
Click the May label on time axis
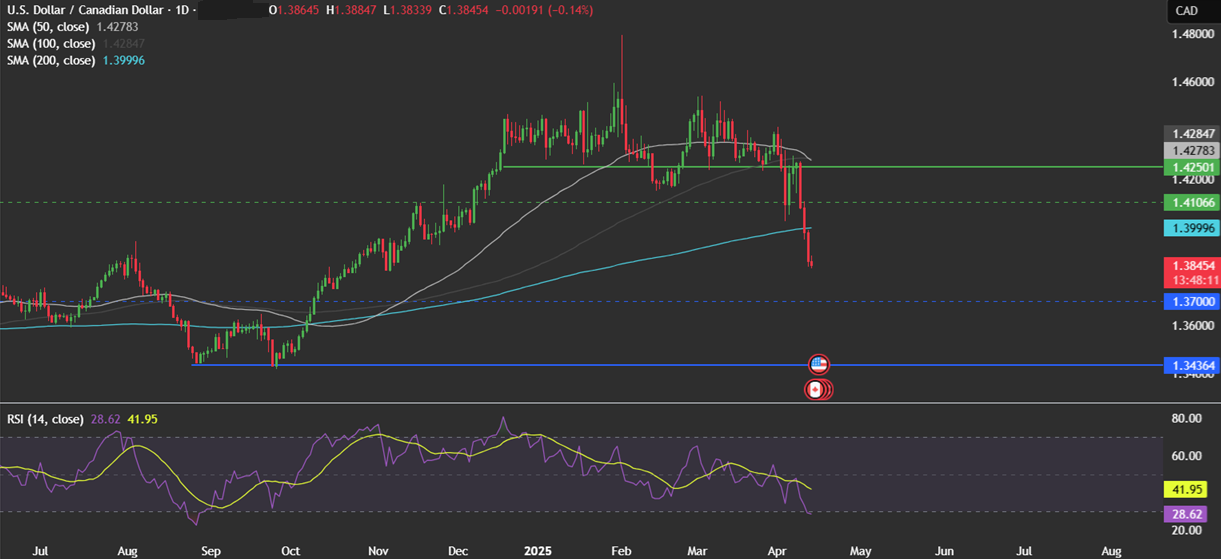tap(861, 550)
